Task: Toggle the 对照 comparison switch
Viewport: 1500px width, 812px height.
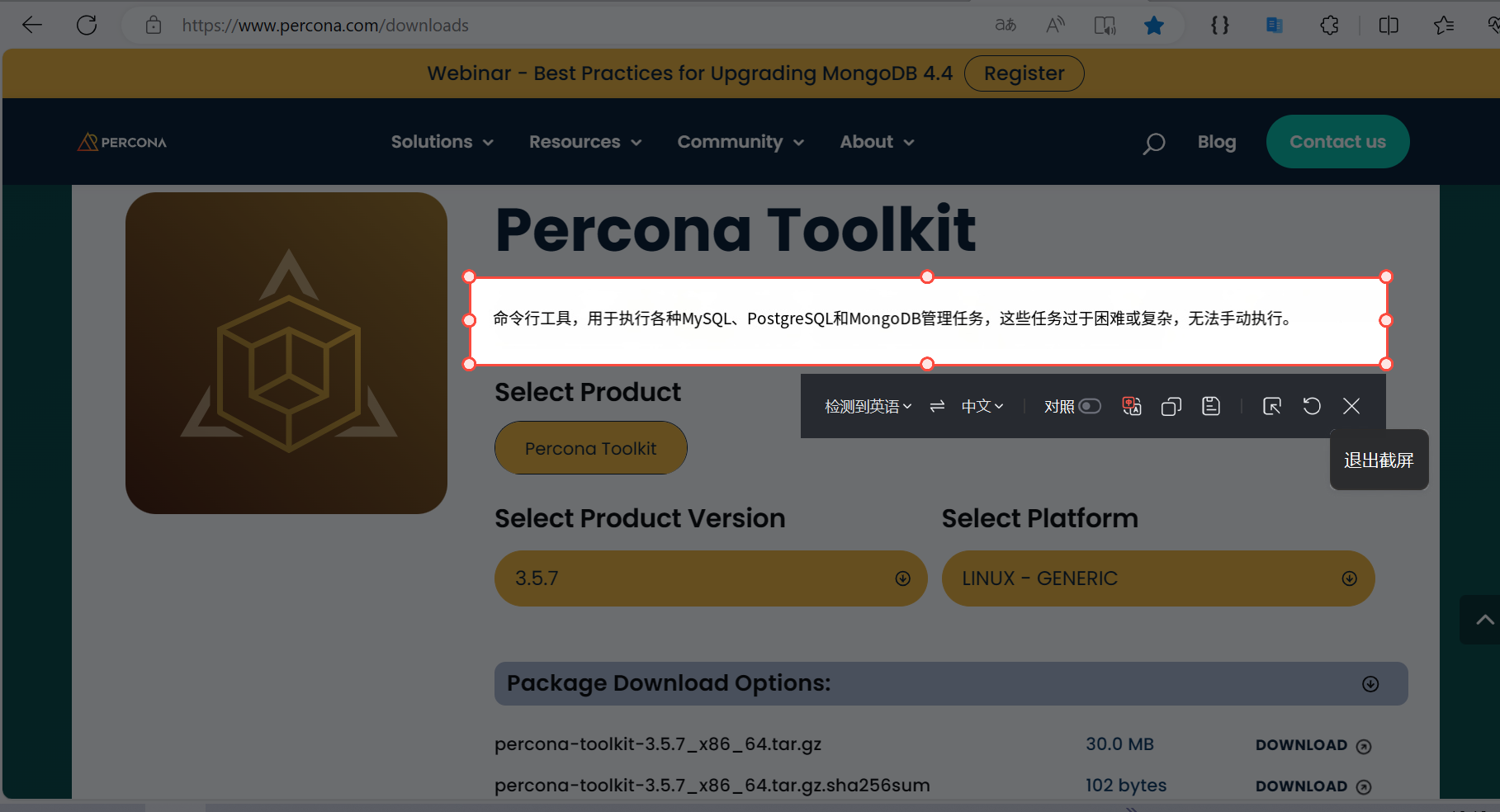Action: click(x=1090, y=406)
